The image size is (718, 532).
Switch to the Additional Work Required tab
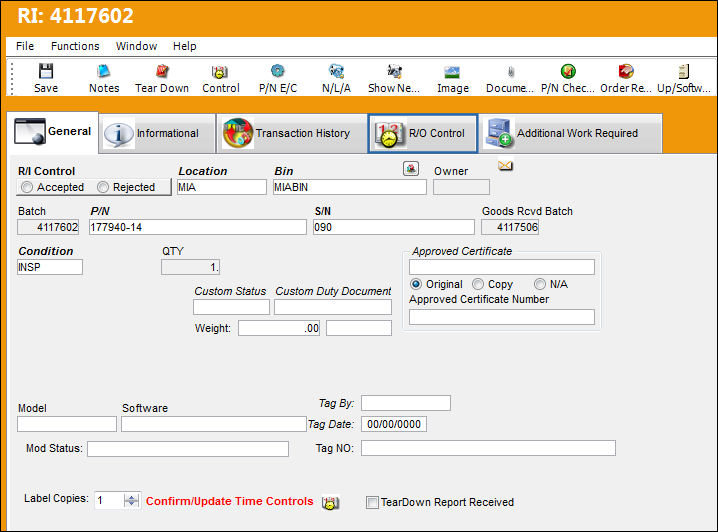(571, 133)
